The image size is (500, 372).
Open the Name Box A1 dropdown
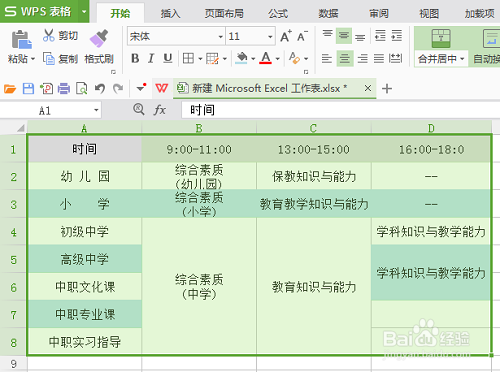tap(96, 110)
